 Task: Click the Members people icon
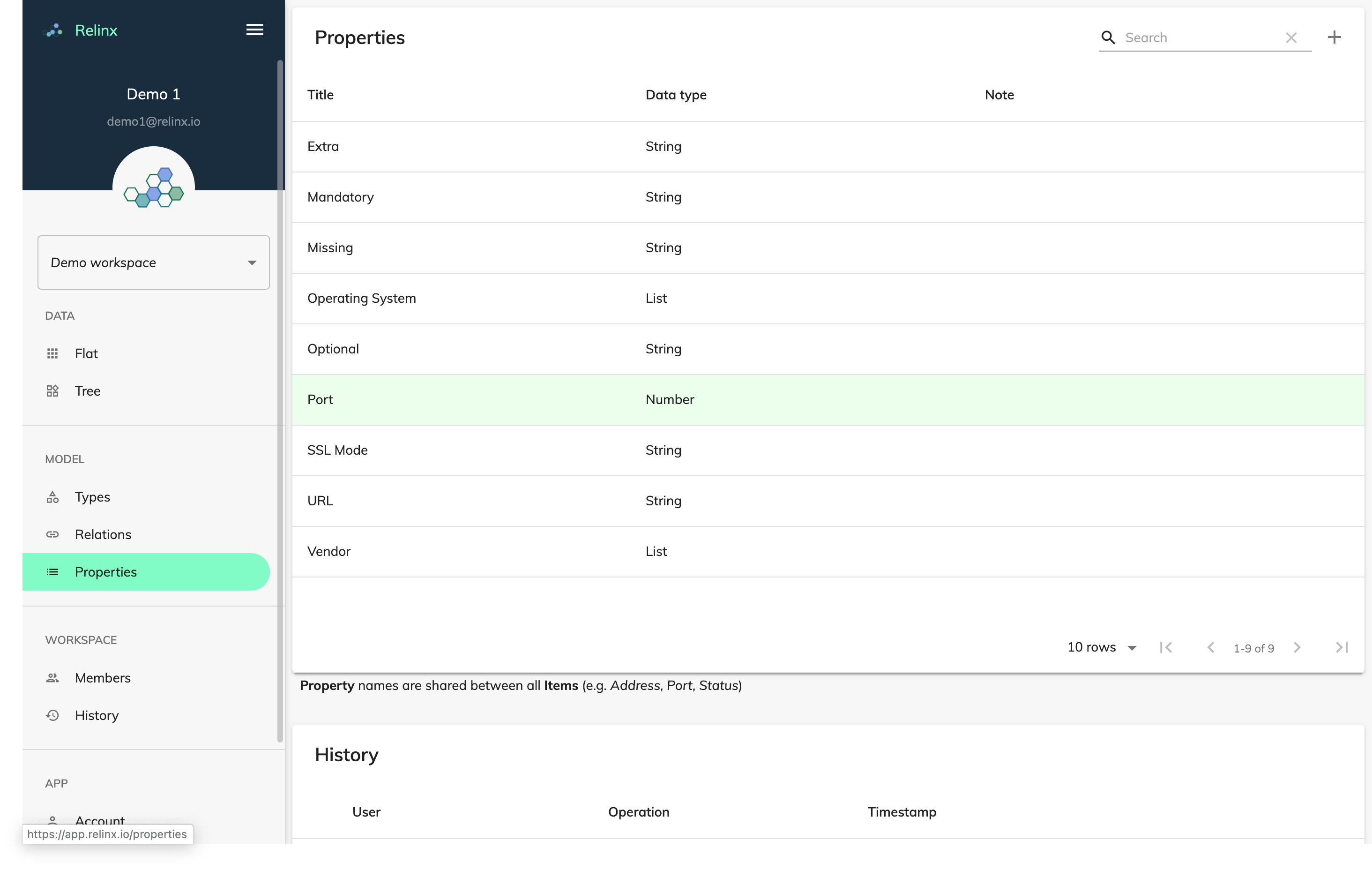tap(52, 678)
